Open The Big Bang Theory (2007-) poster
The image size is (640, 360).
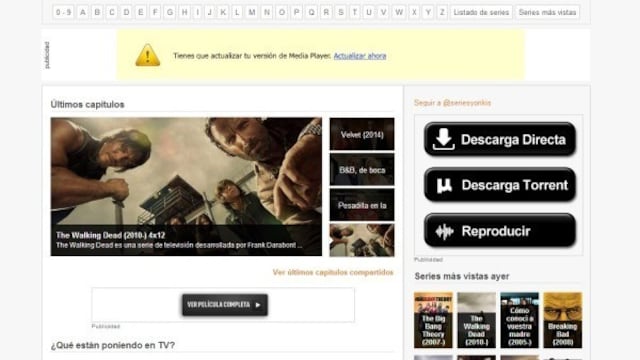click(433, 320)
